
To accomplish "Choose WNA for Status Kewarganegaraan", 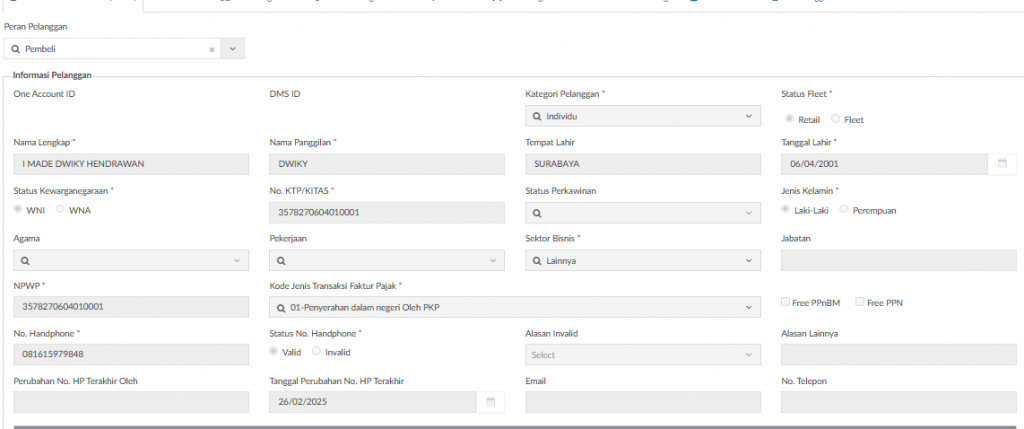I will 60,210.
